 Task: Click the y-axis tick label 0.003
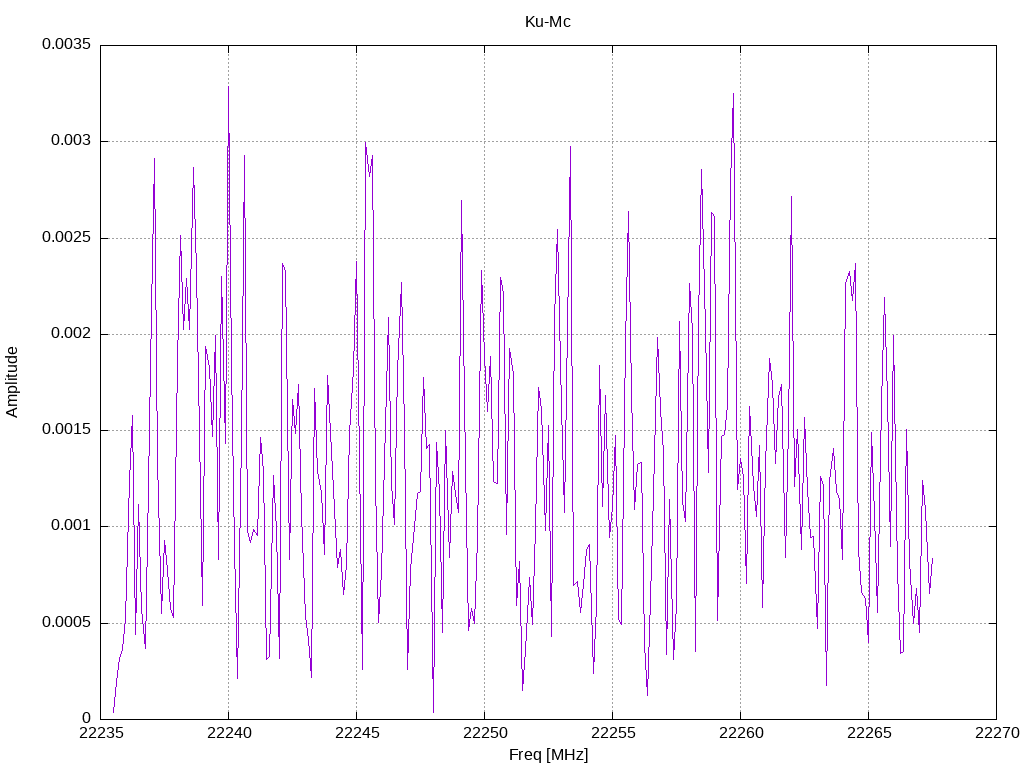(x=71, y=141)
